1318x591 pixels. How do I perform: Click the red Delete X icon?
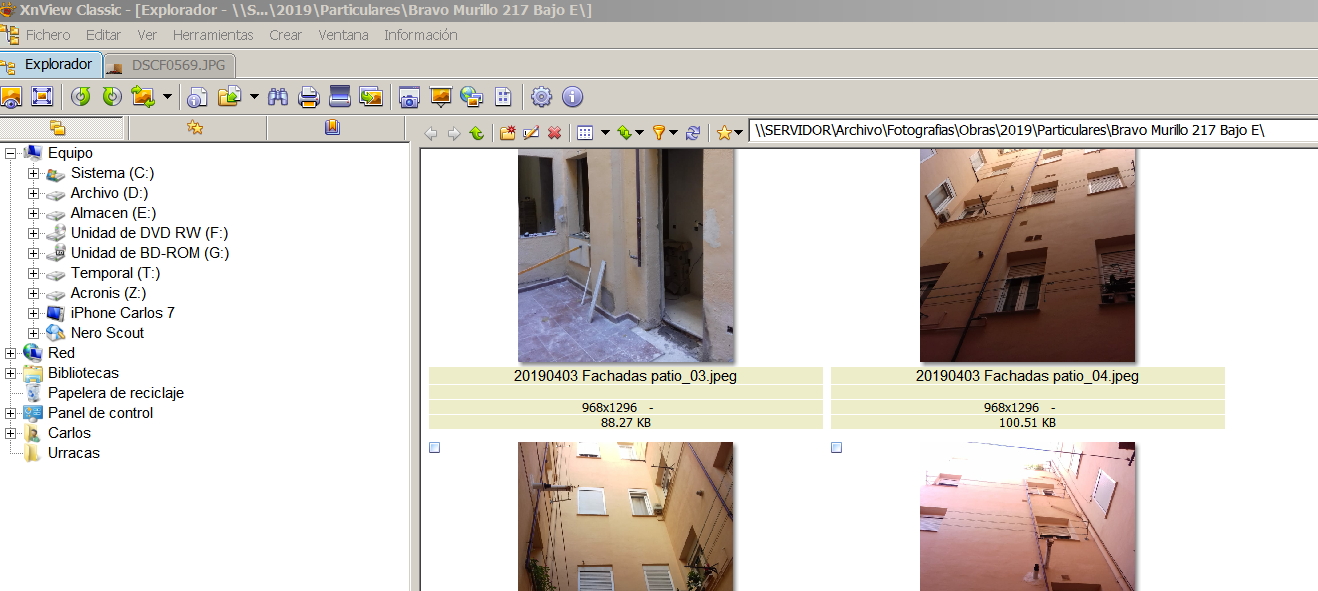tap(554, 132)
